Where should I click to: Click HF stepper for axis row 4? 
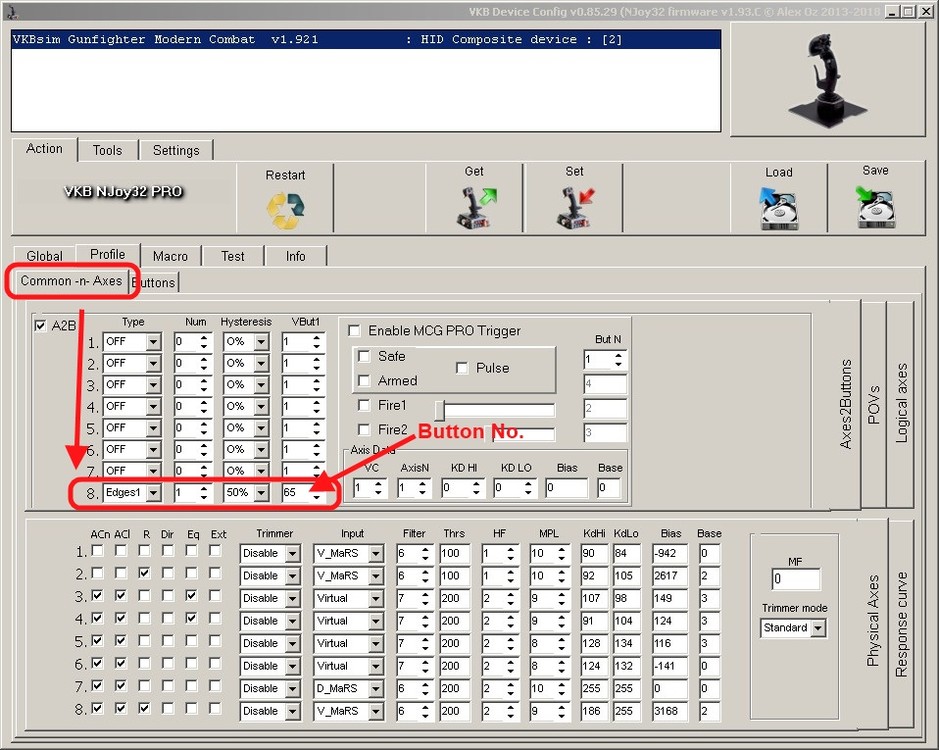pyautogui.click(x=510, y=621)
